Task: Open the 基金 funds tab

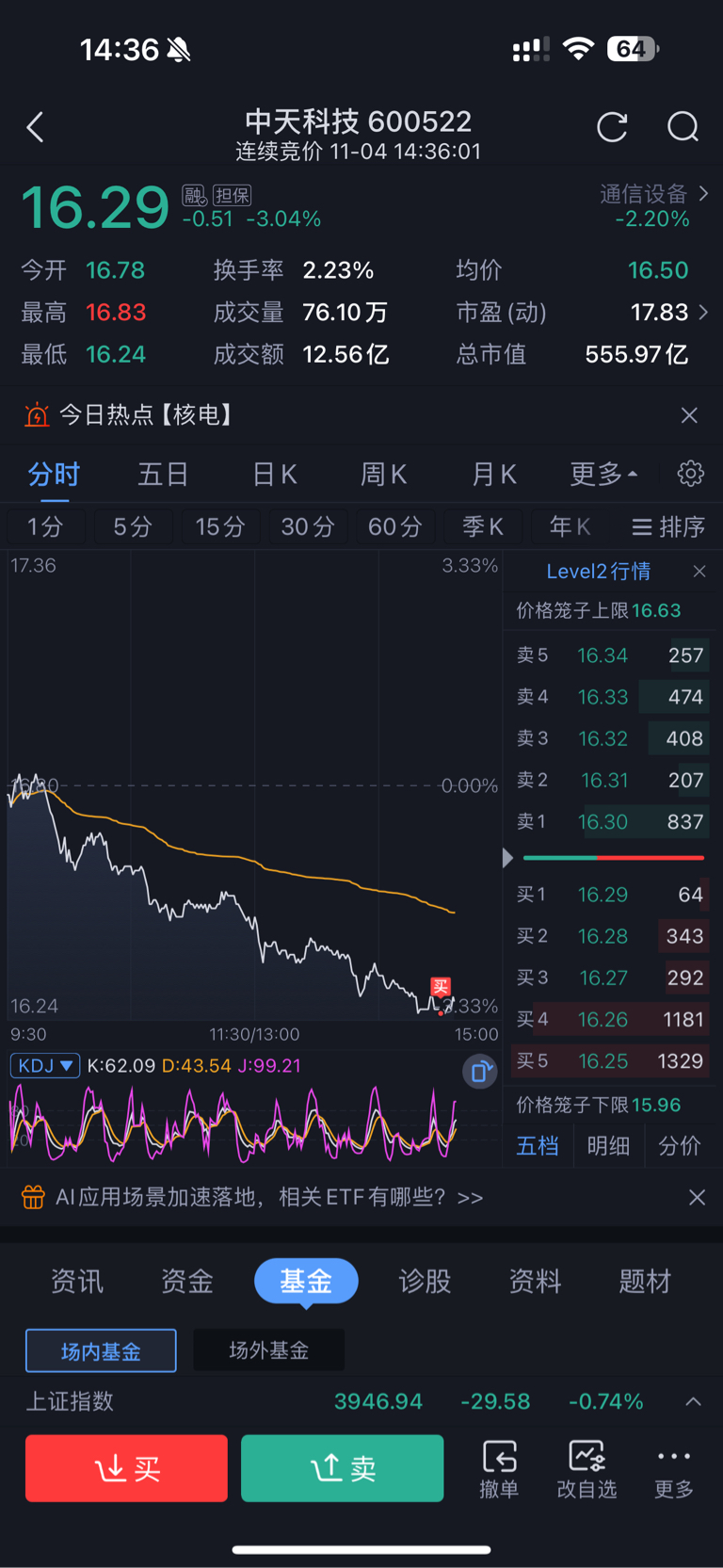Action: (306, 1281)
